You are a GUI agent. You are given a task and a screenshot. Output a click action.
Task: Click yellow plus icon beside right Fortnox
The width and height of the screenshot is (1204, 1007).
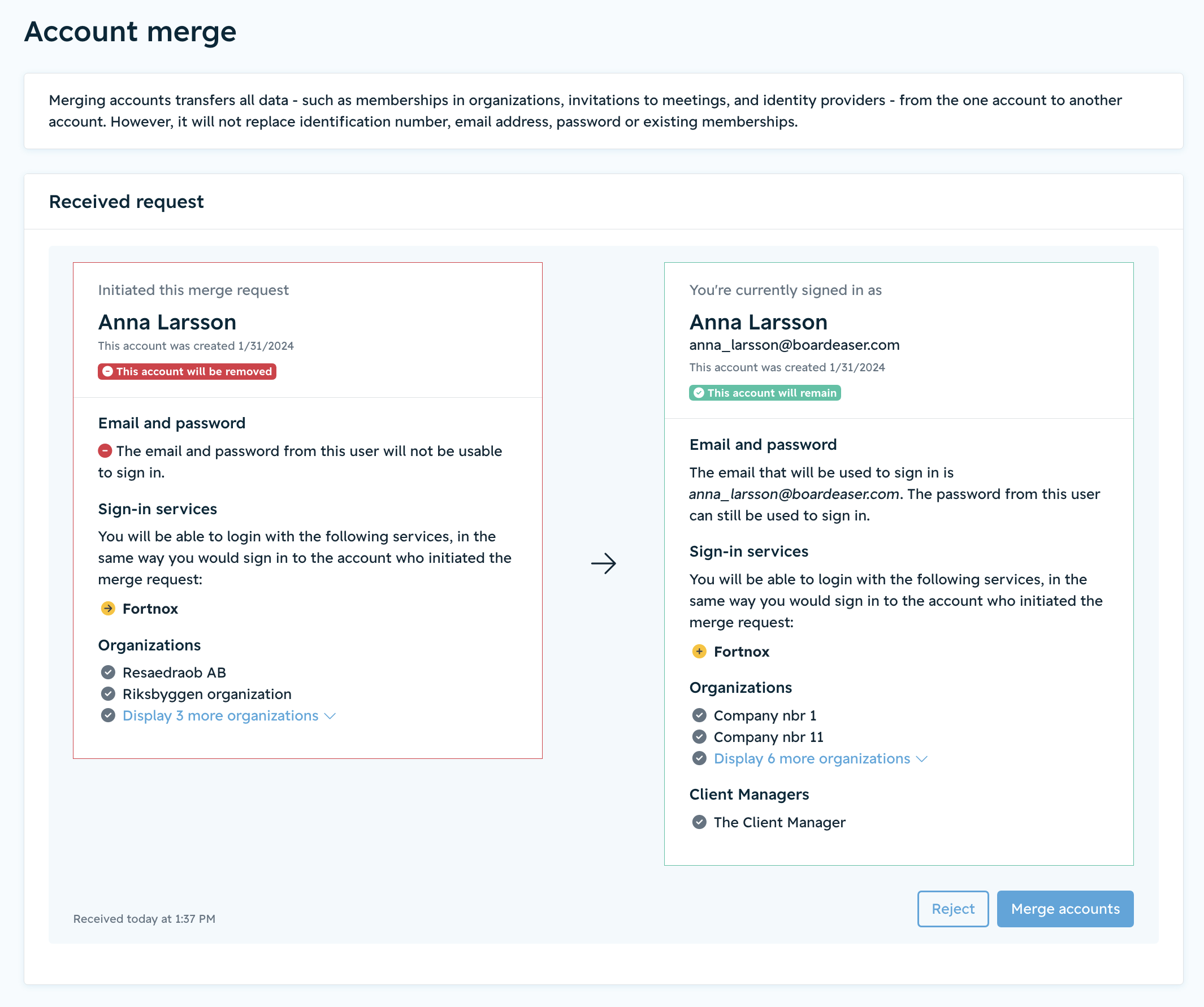click(699, 651)
